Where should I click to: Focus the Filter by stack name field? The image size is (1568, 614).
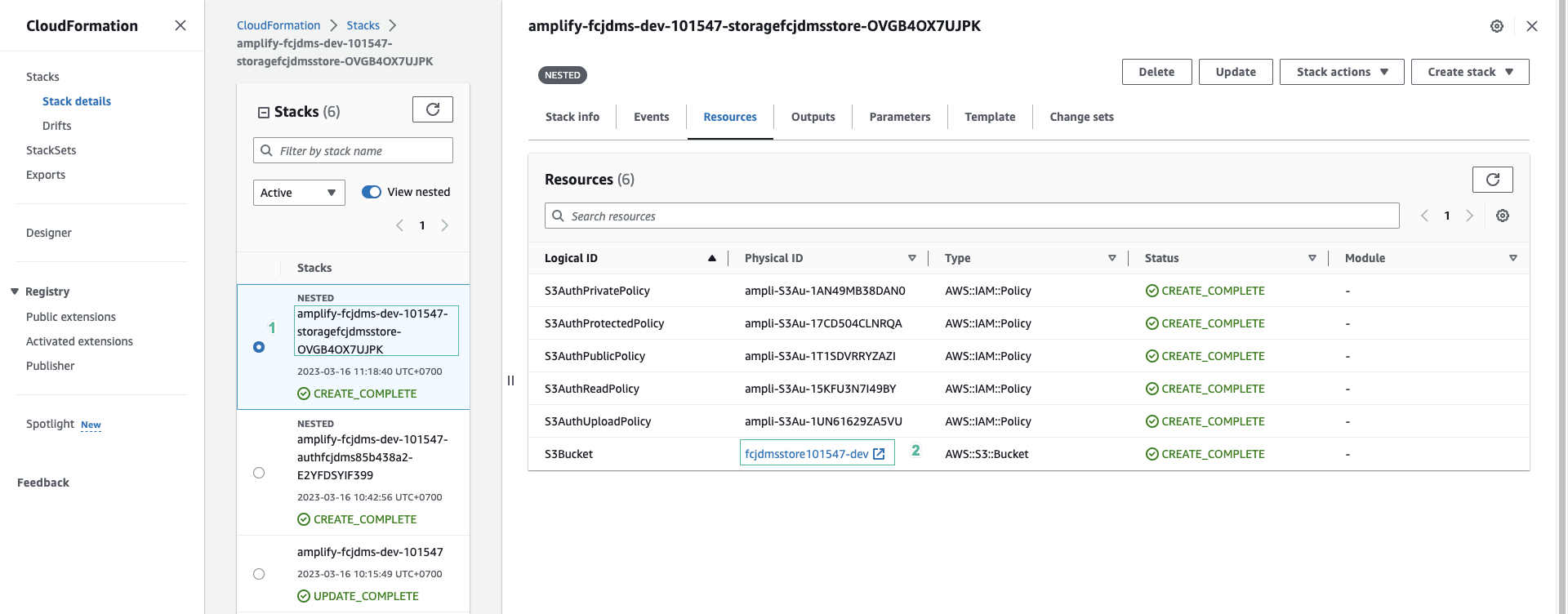pos(353,150)
